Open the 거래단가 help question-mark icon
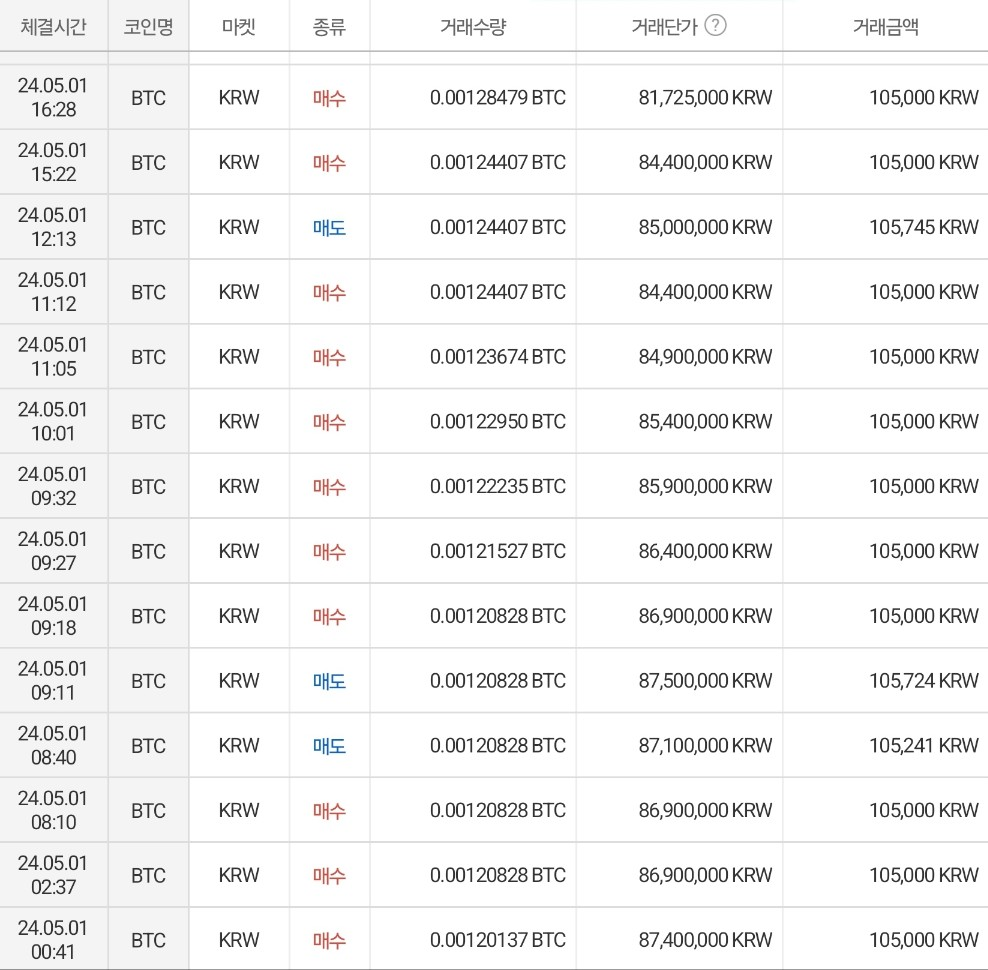The width and height of the screenshot is (988, 970). tap(715, 25)
